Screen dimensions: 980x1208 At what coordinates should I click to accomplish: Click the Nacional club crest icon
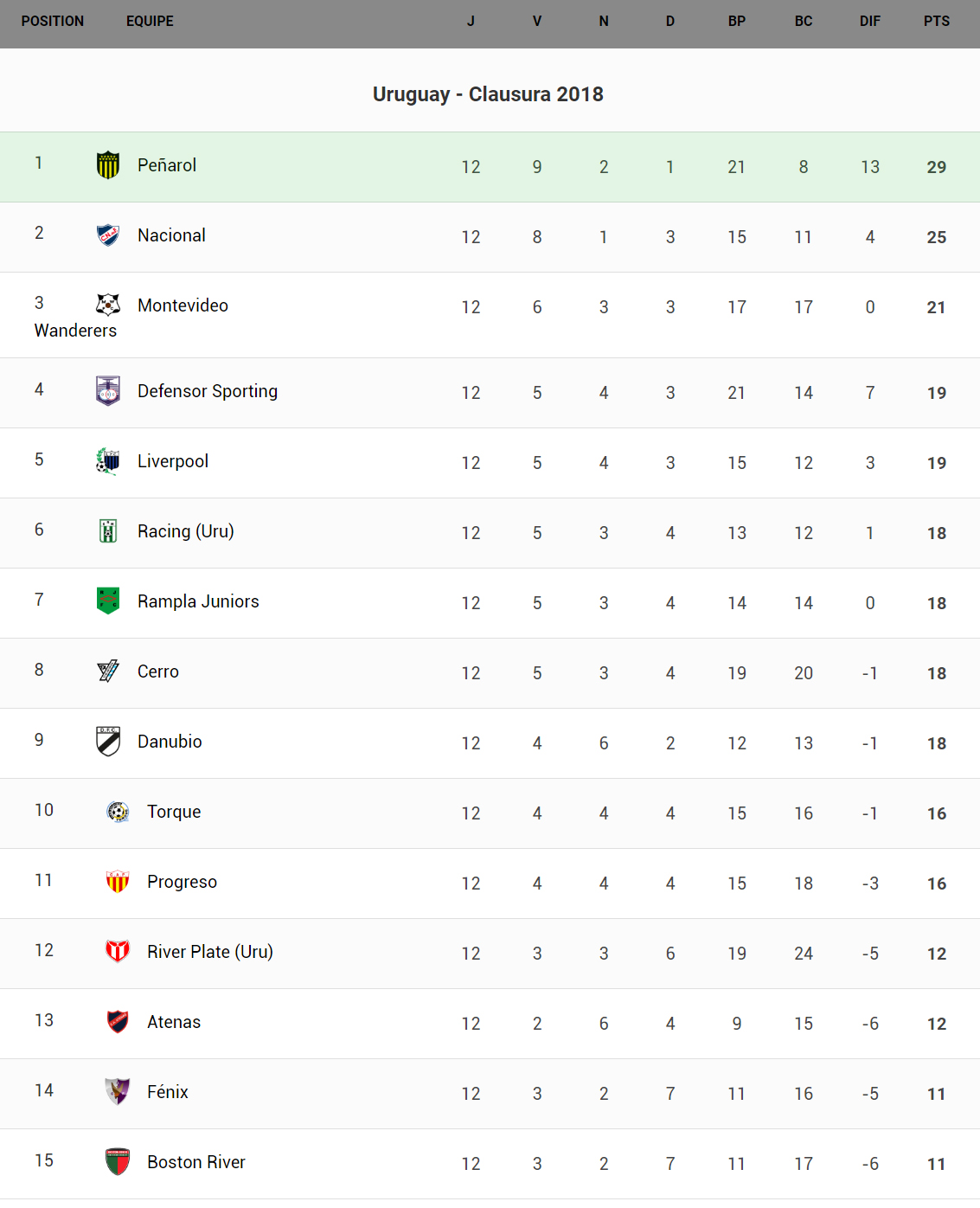click(x=108, y=235)
